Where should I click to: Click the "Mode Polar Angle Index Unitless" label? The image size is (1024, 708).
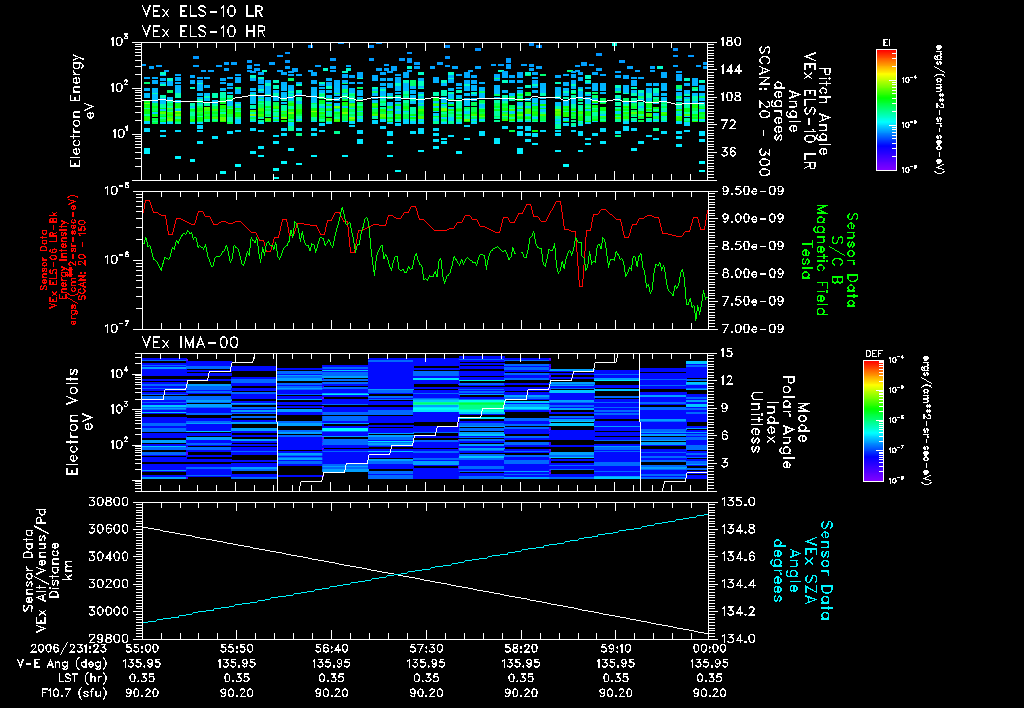[x=778, y=421]
